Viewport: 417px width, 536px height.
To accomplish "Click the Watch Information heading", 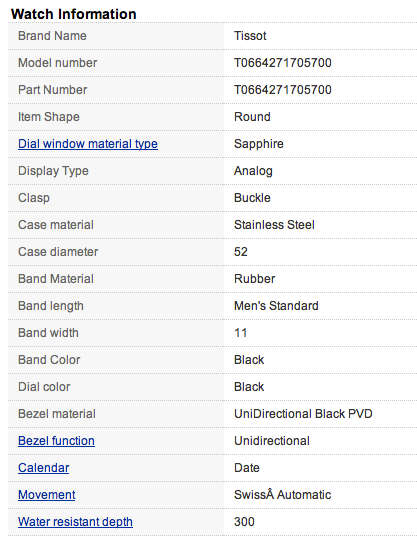I will [x=73, y=14].
